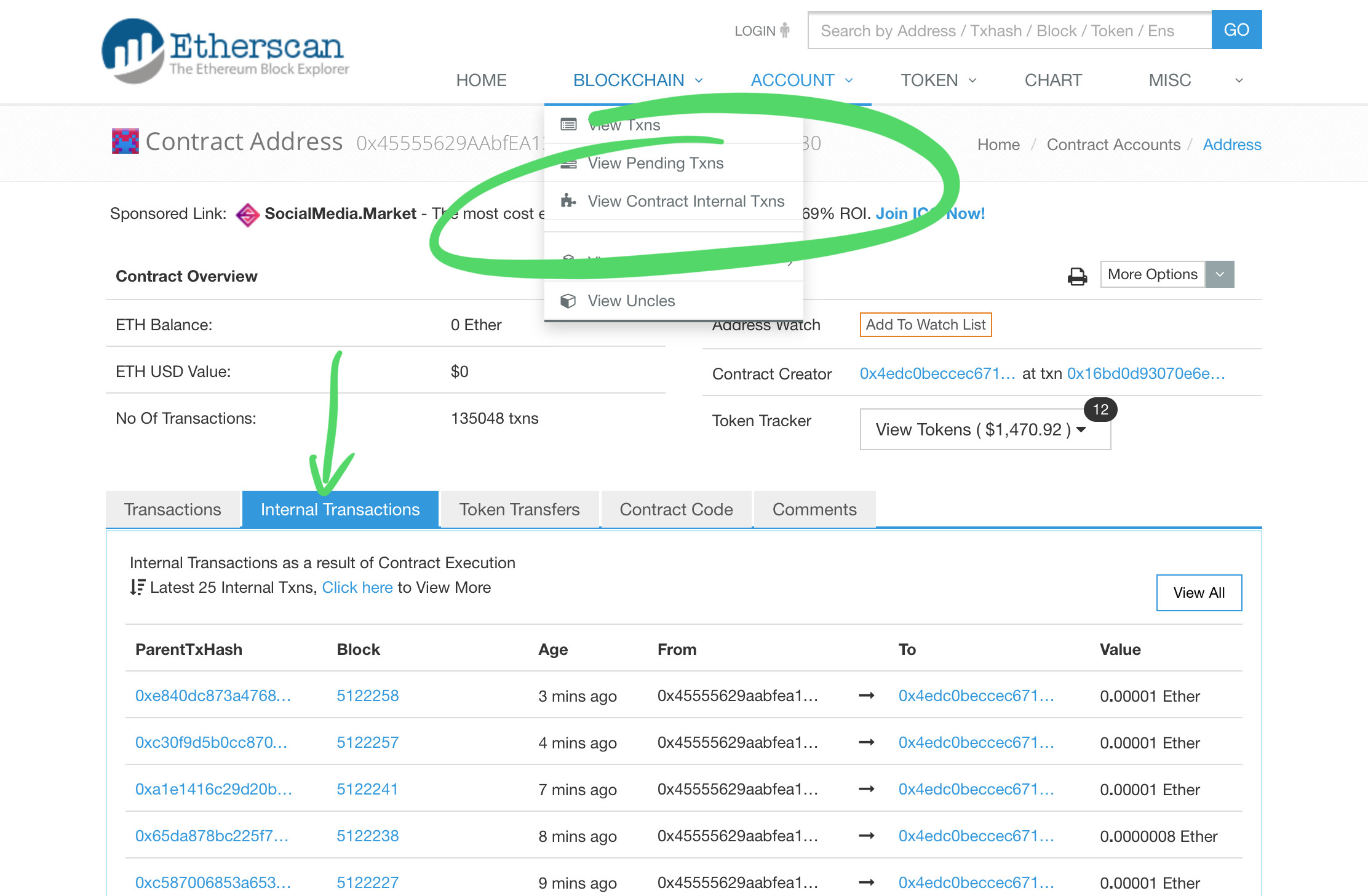
Task: Expand the View Tokens dropdown
Action: pyautogui.click(x=983, y=430)
